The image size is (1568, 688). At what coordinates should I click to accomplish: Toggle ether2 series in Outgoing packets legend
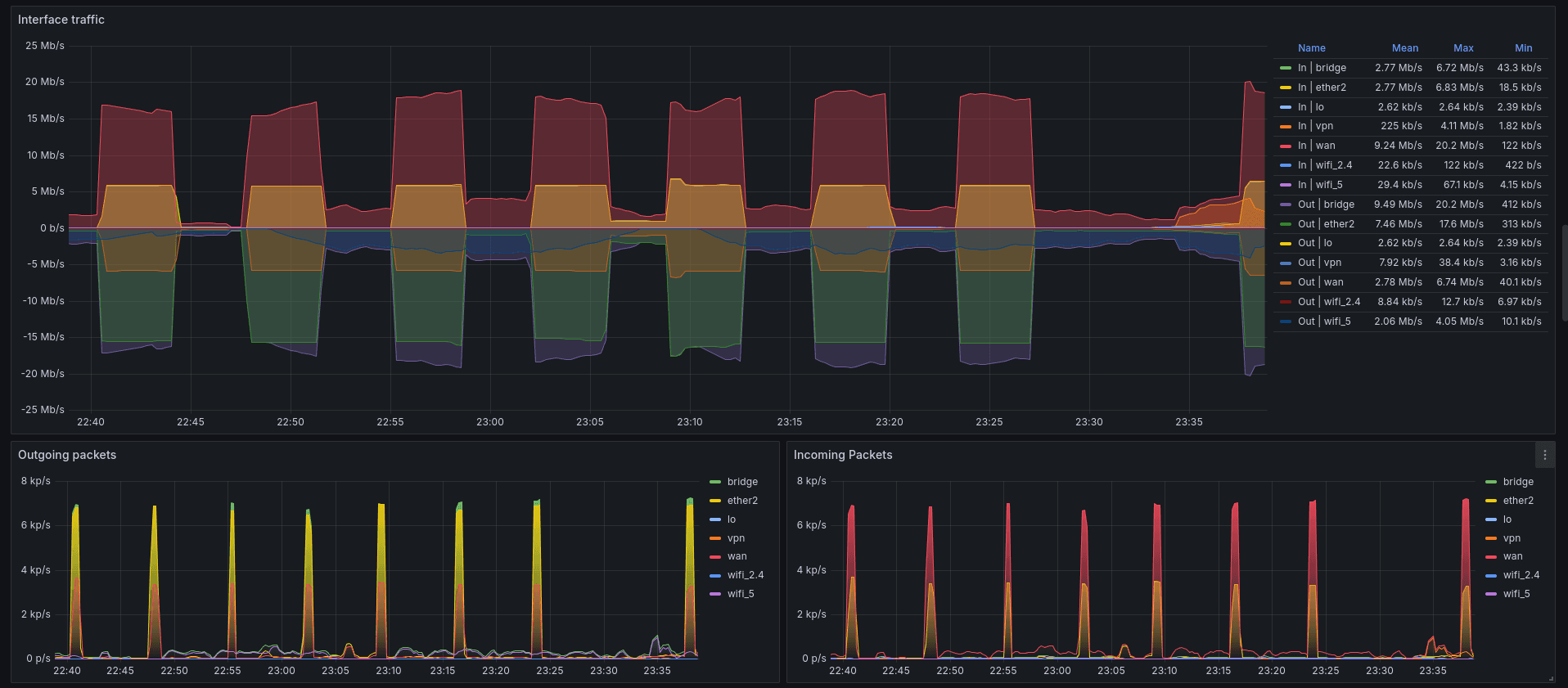point(742,501)
